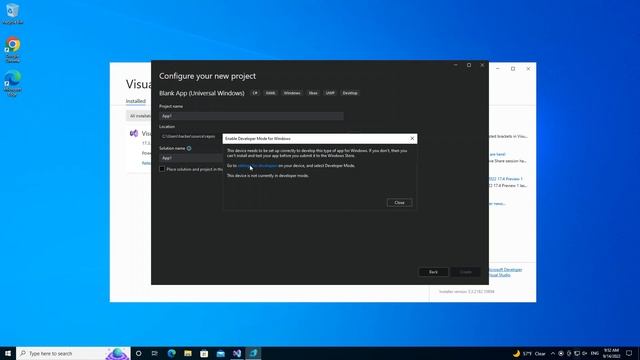Open the volume icon in system tray
Screen dimensions: 640x360
point(584,353)
